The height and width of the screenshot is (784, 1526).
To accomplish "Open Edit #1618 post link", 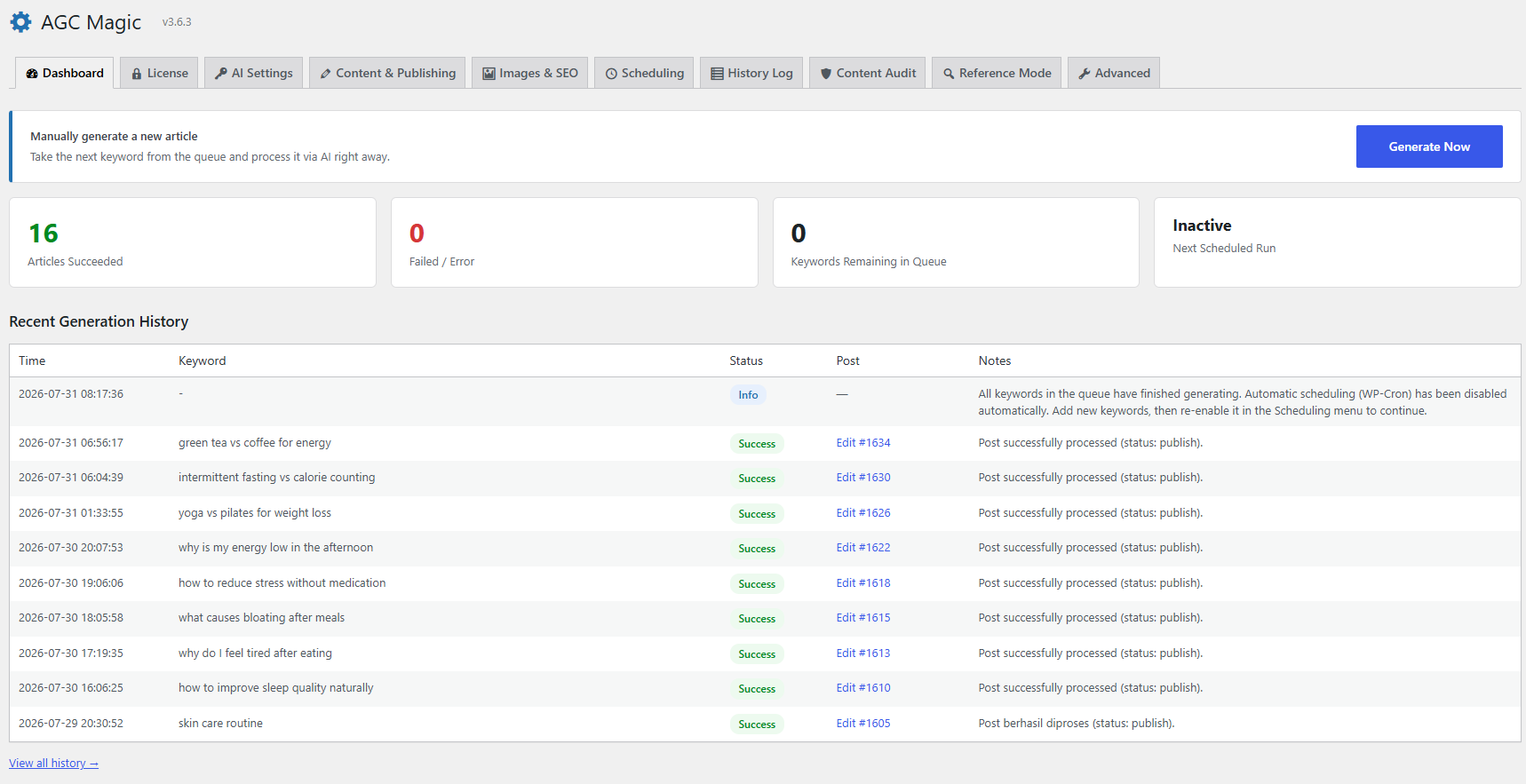I will pos(863,583).
